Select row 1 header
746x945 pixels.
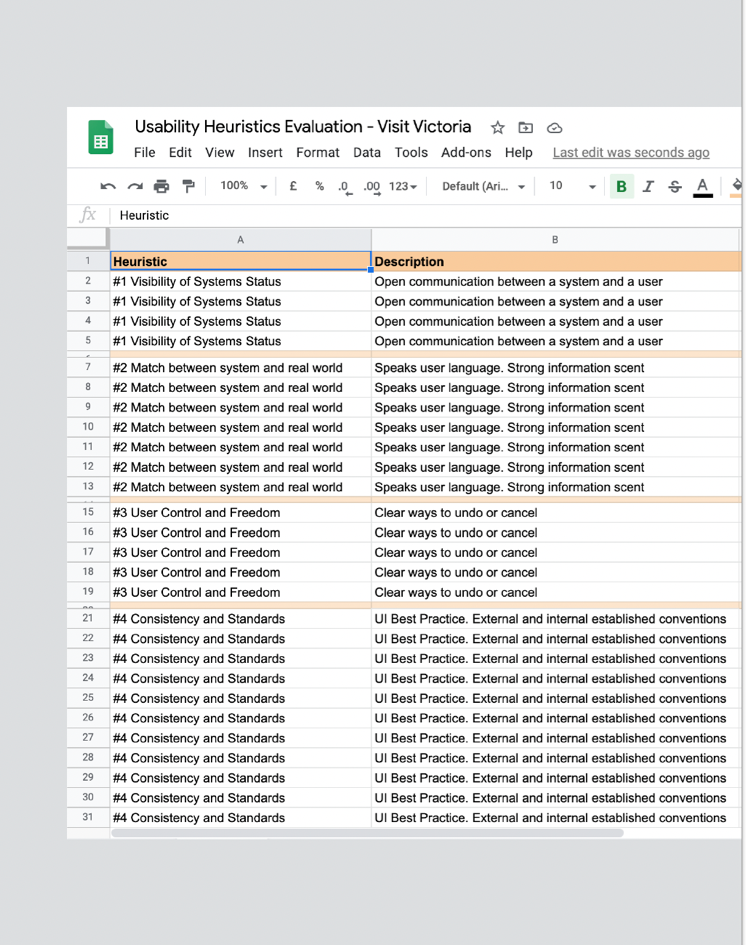point(88,261)
